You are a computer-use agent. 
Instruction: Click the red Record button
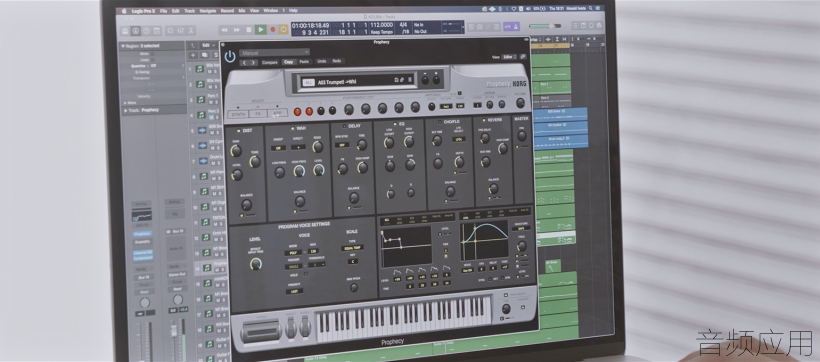click(272, 30)
